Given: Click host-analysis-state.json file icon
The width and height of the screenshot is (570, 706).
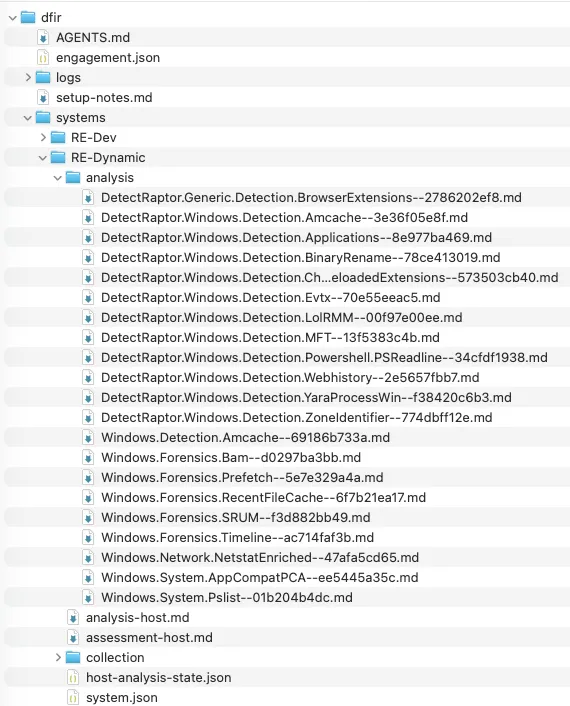Looking at the screenshot, I should click(73, 678).
